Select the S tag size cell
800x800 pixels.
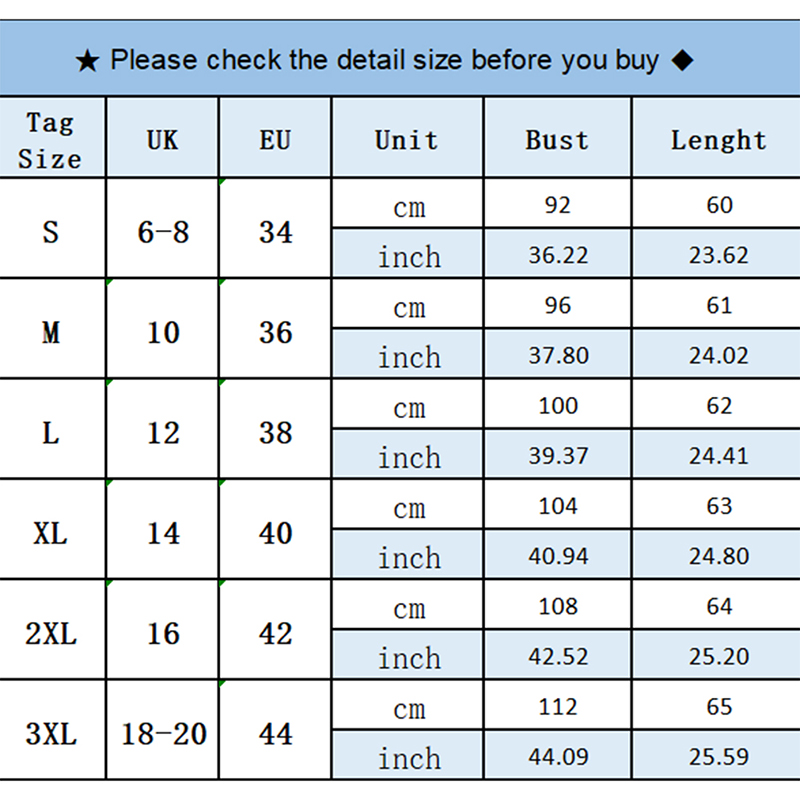(51, 232)
